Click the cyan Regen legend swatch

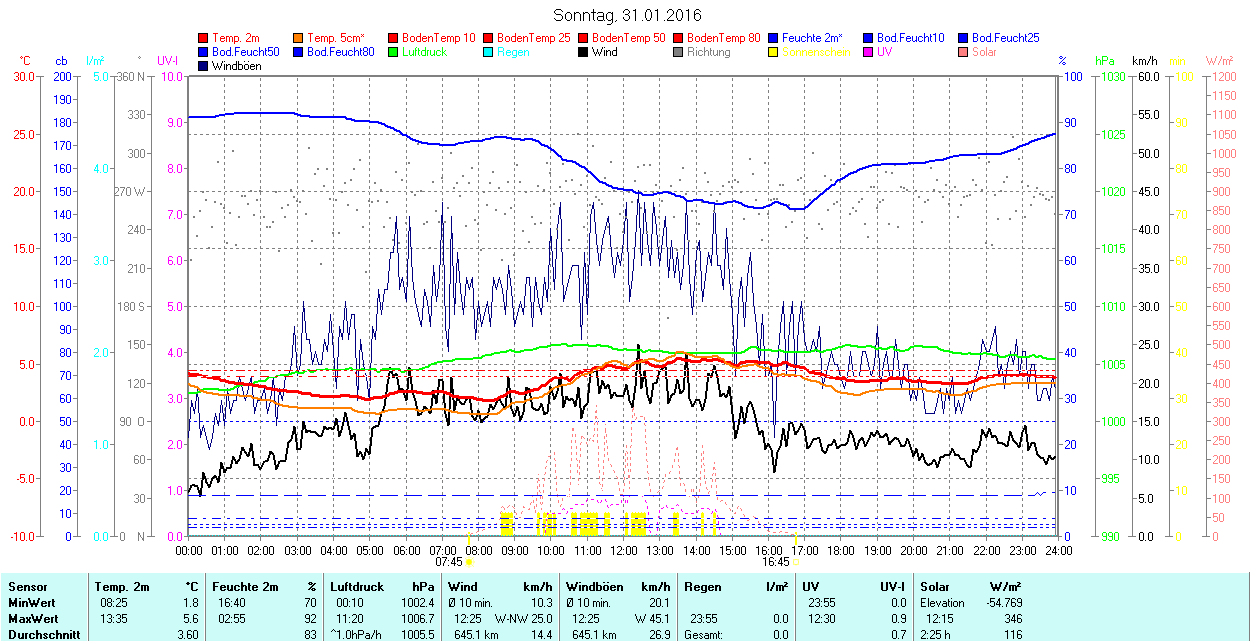[x=489, y=52]
